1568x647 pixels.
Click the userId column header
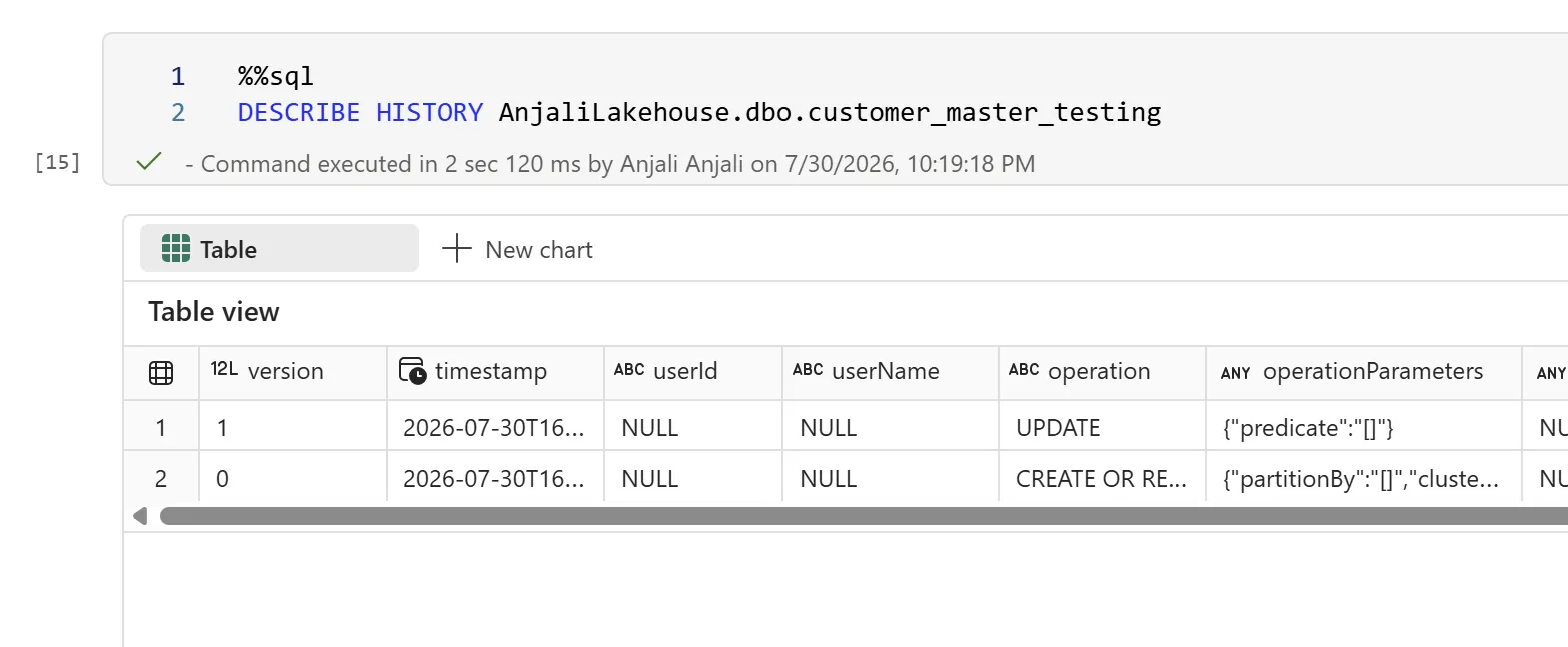(x=693, y=372)
